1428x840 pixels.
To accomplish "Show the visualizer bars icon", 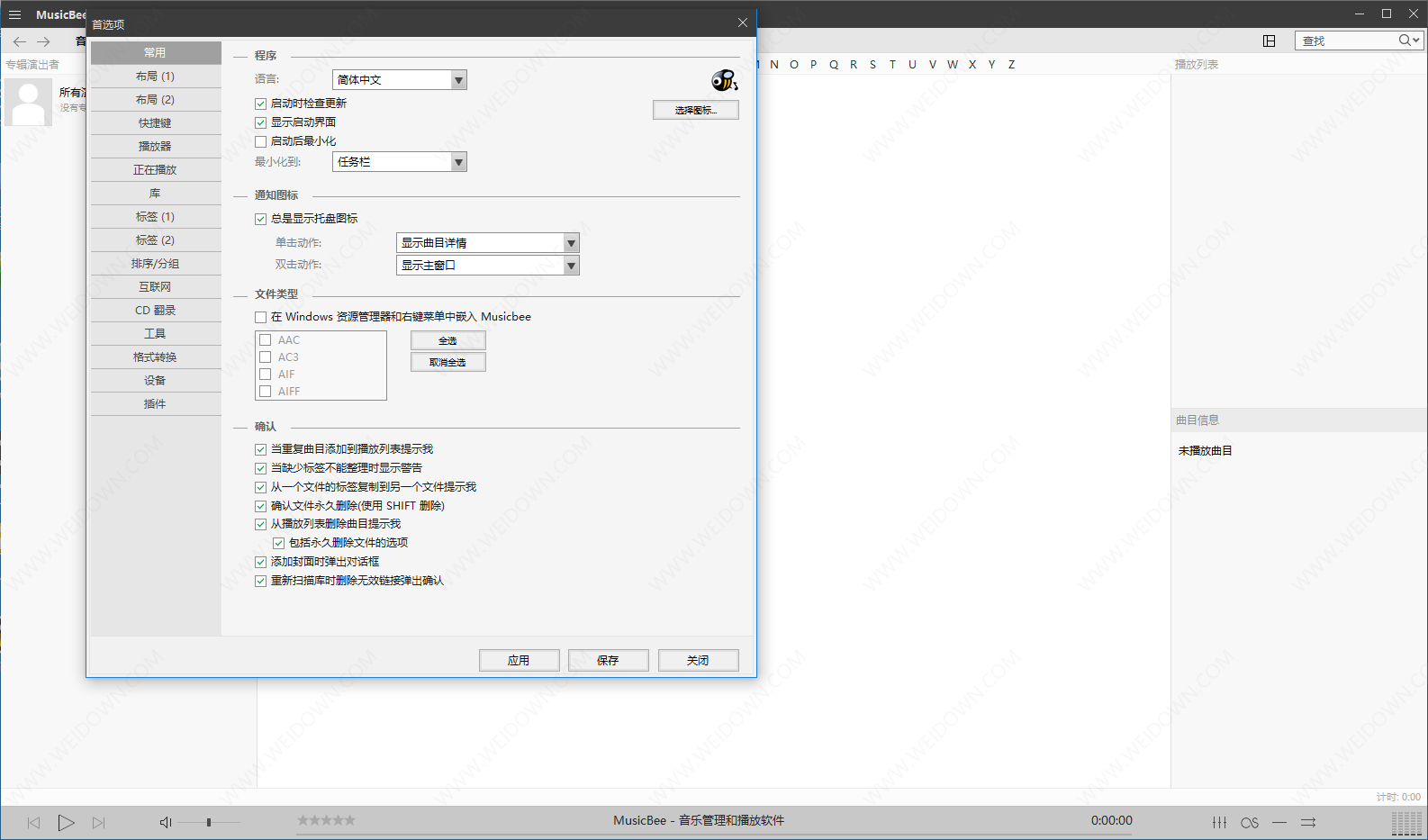I will 1406,822.
